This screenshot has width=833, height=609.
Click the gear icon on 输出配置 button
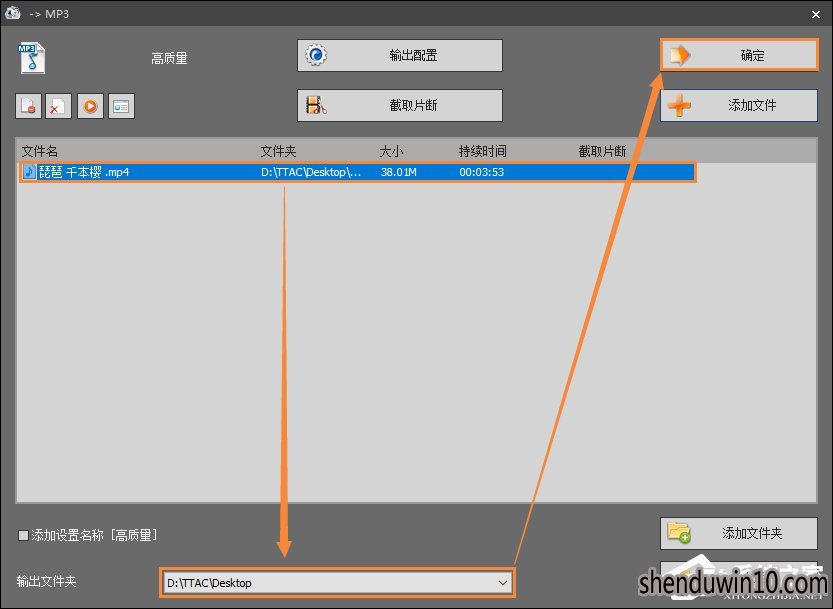(x=316, y=55)
